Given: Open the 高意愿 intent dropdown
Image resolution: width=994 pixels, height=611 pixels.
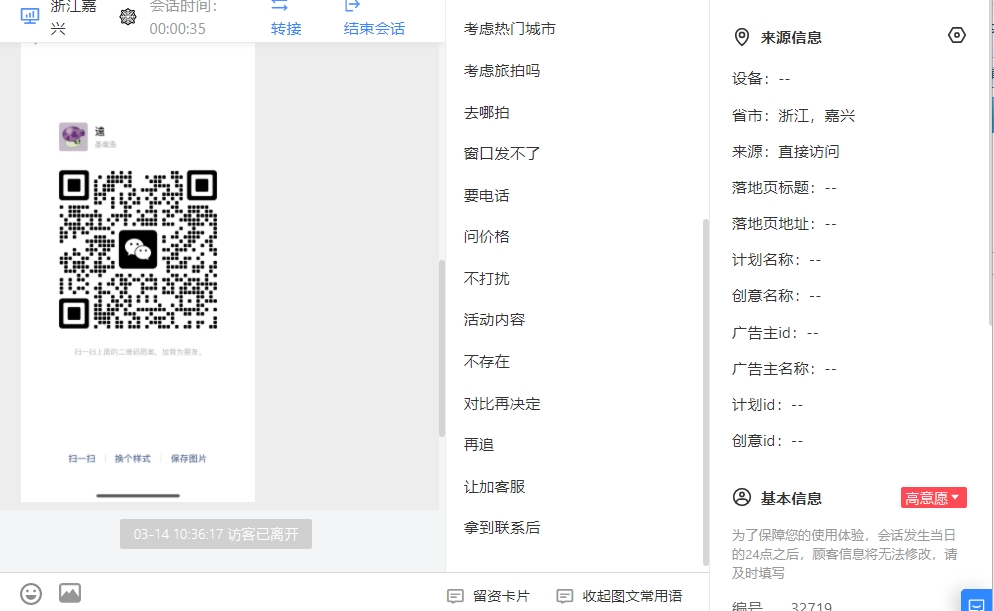Looking at the screenshot, I should click(933, 498).
